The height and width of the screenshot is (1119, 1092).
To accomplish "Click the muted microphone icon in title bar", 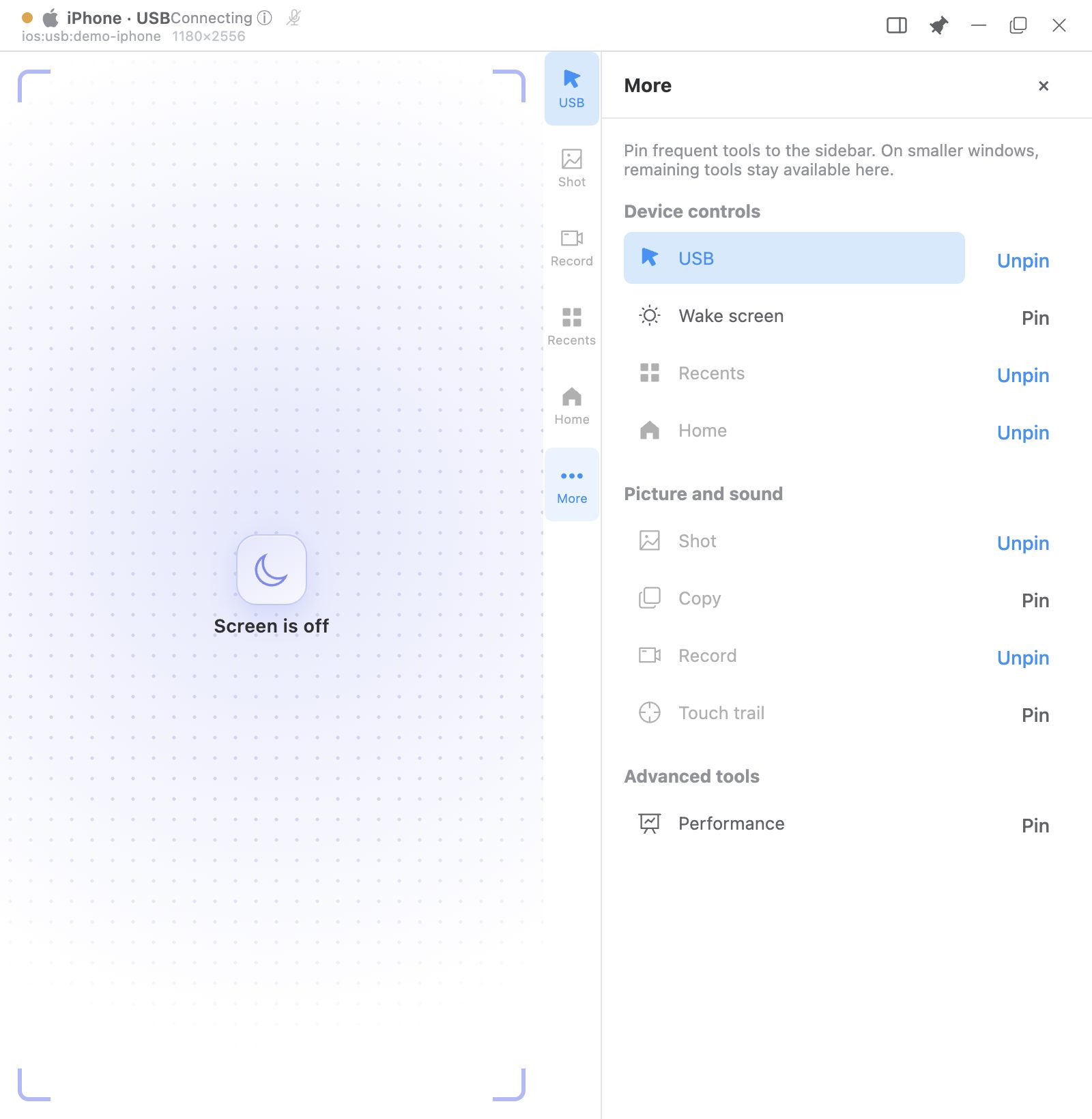I will 293,18.
